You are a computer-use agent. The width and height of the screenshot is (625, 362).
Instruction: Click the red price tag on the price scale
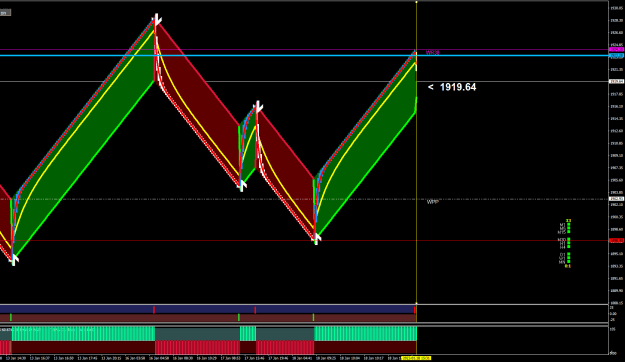(x=616, y=240)
